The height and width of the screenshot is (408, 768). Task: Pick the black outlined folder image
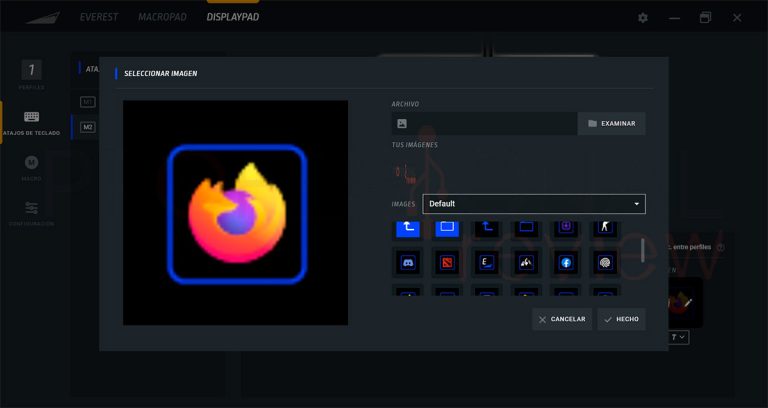tap(527, 229)
